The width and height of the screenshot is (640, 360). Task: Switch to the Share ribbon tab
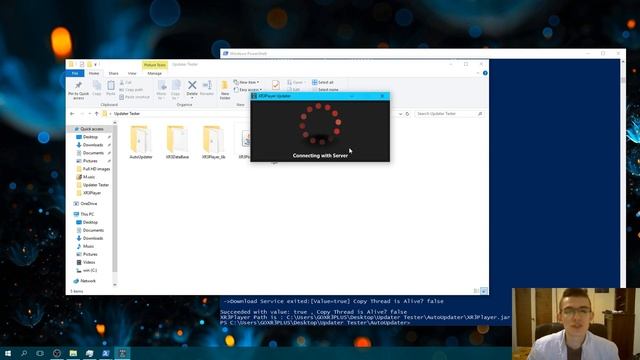(113, 73)
